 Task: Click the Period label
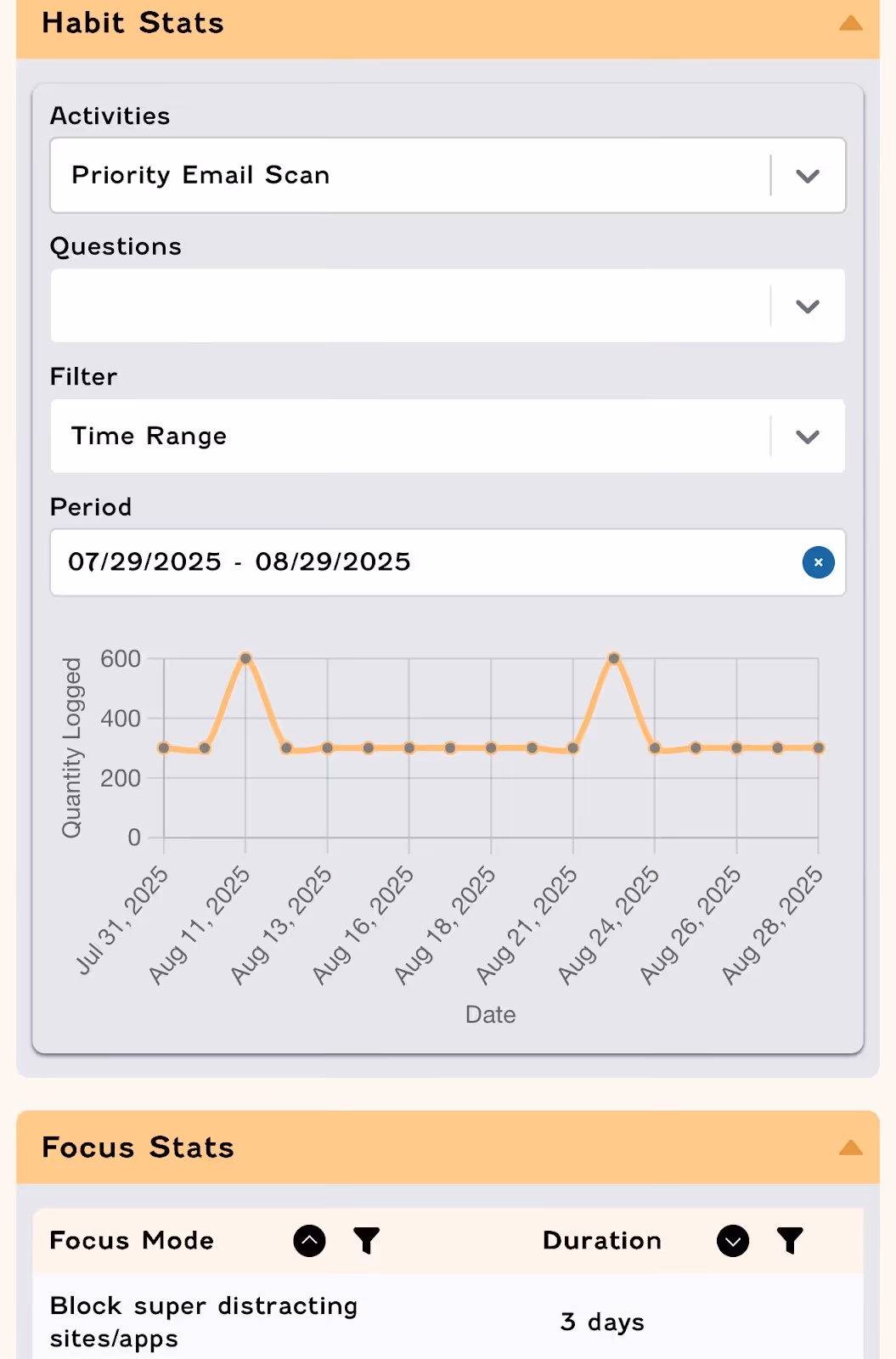click(x=91, y=507)
